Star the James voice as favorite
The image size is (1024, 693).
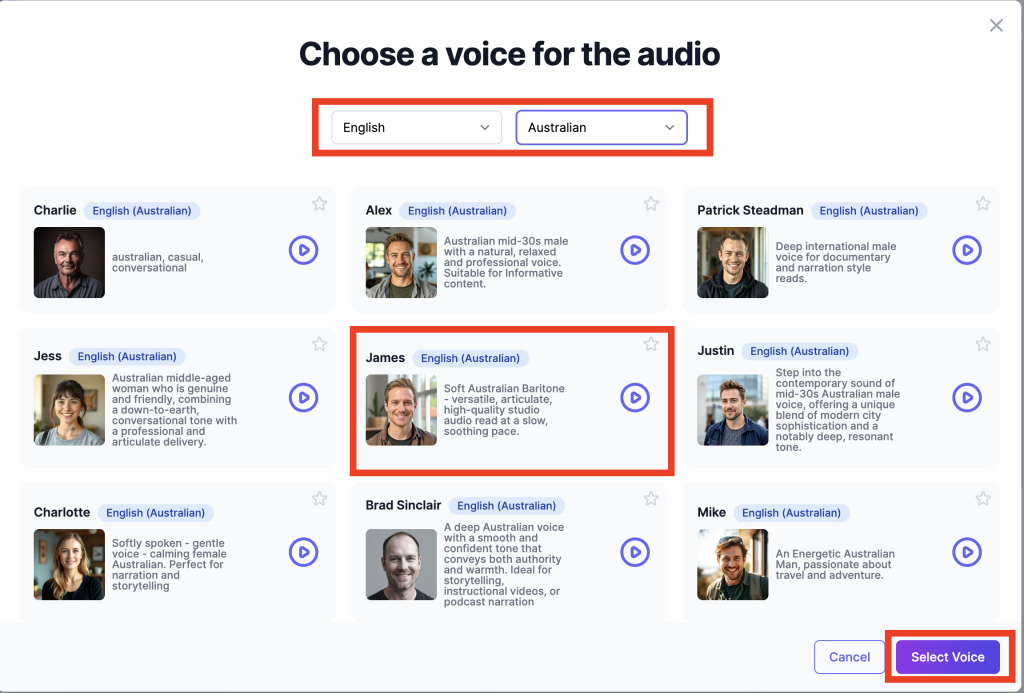tap(651, 344)
